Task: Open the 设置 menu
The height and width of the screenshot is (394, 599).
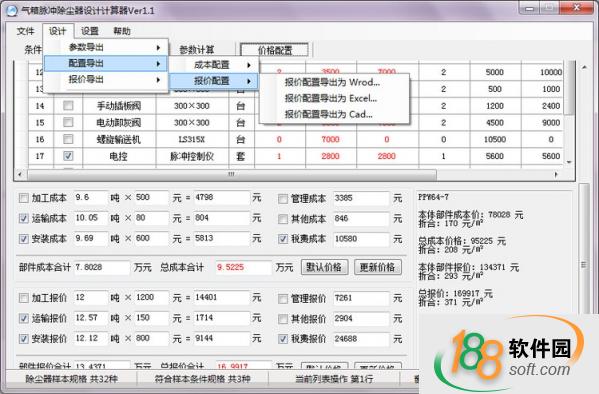Action: 90,31
